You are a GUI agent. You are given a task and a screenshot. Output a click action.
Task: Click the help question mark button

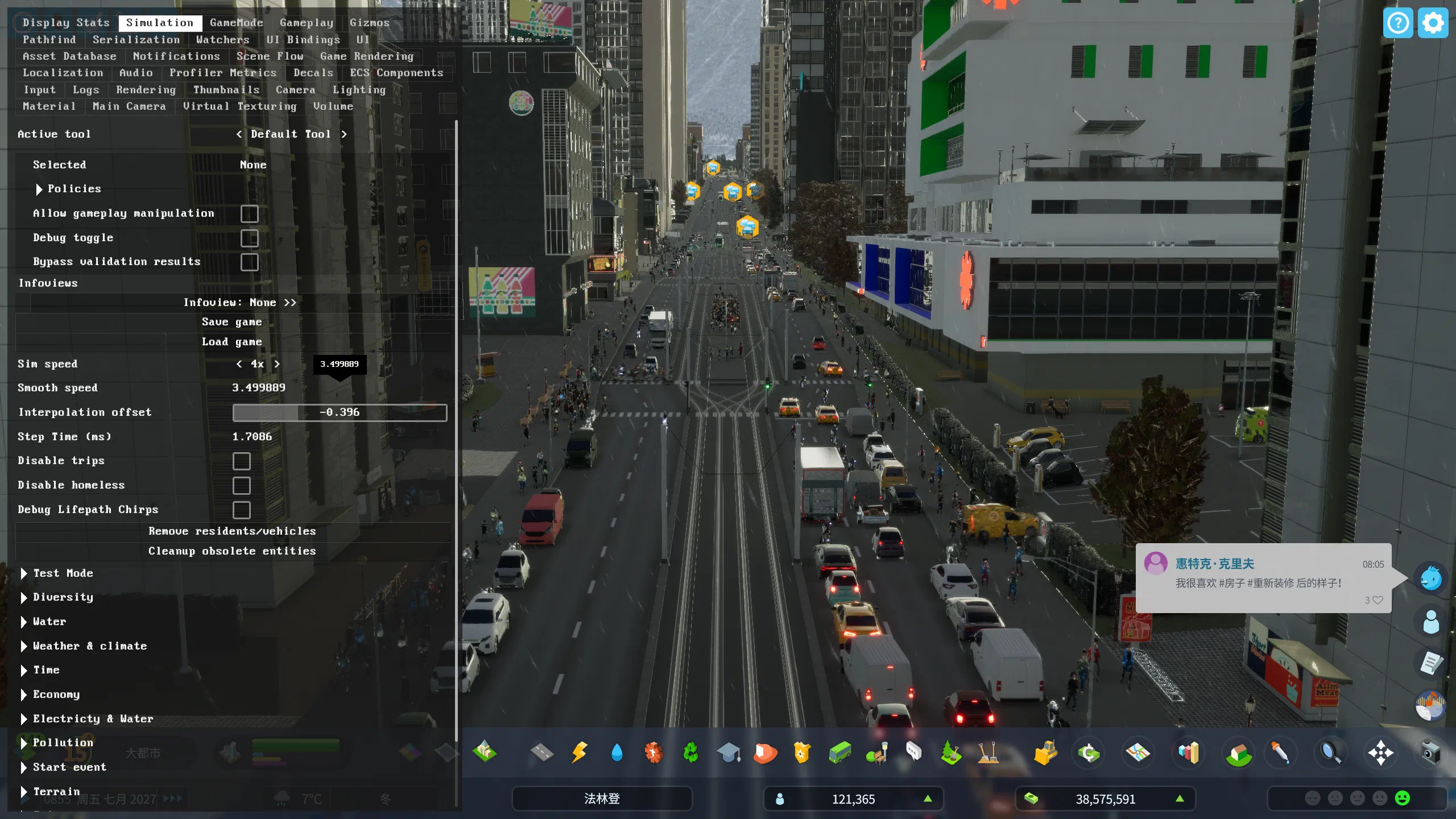[1397, 23]
